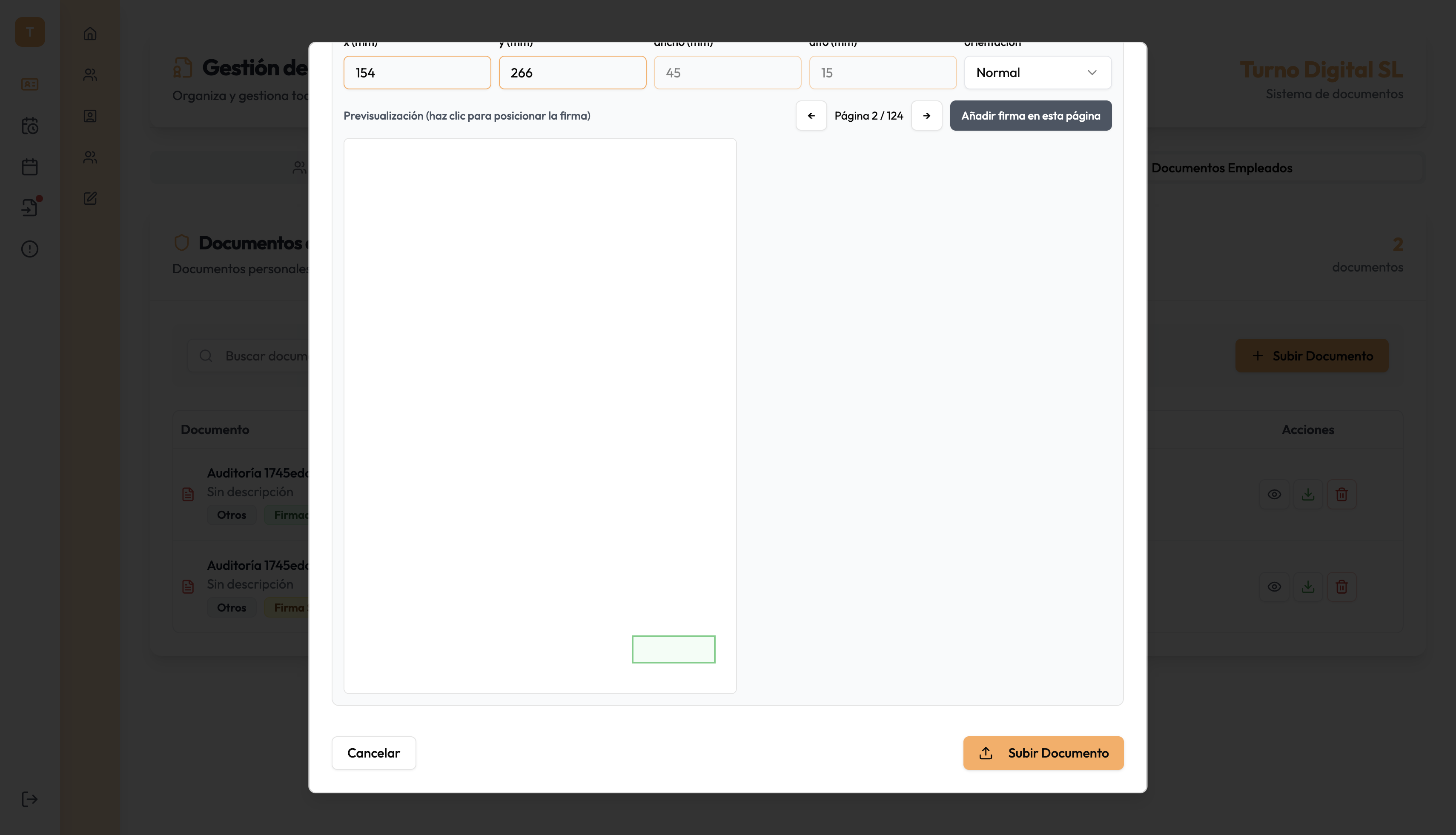Click the Cancelar button
Viewport: 1456px width, 835px height.
(374, 753)
